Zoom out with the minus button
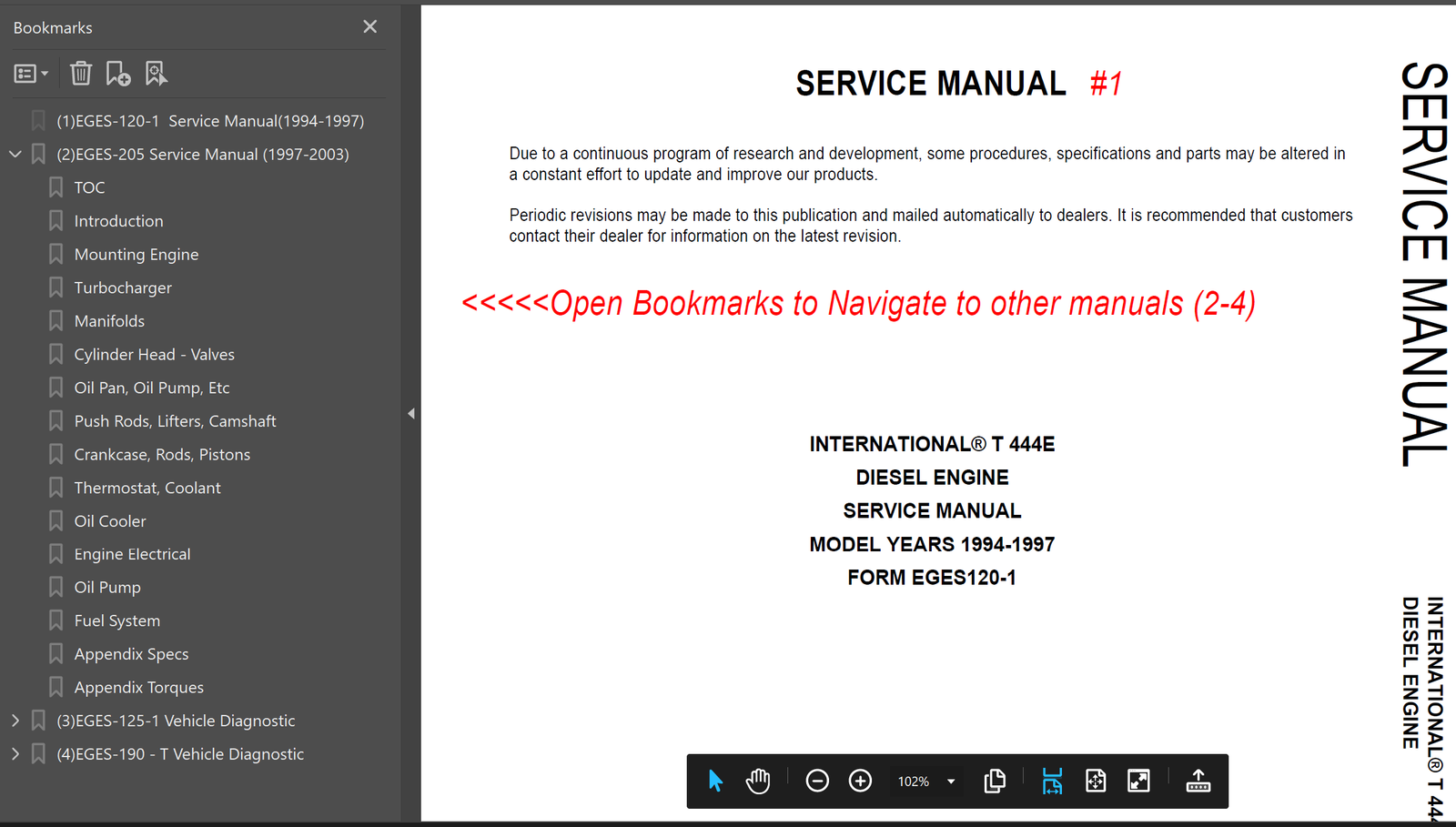 click(817, 781)
